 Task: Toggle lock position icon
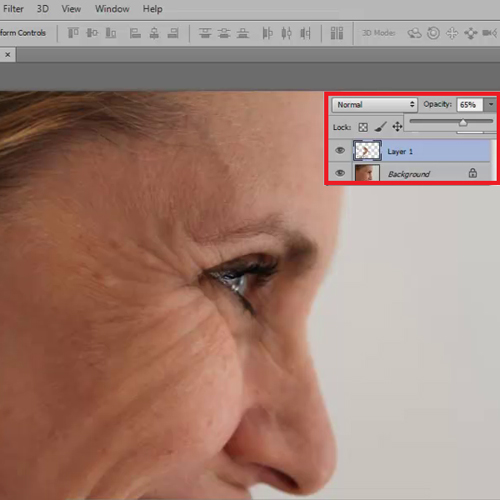(x=397, y=127)
